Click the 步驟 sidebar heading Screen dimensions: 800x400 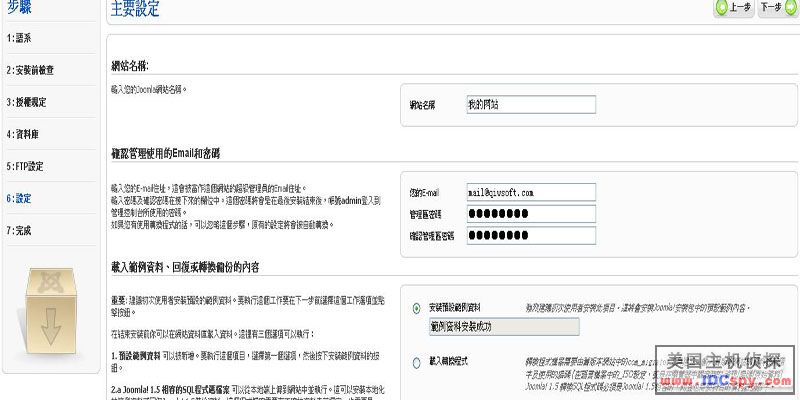[19, 7]
